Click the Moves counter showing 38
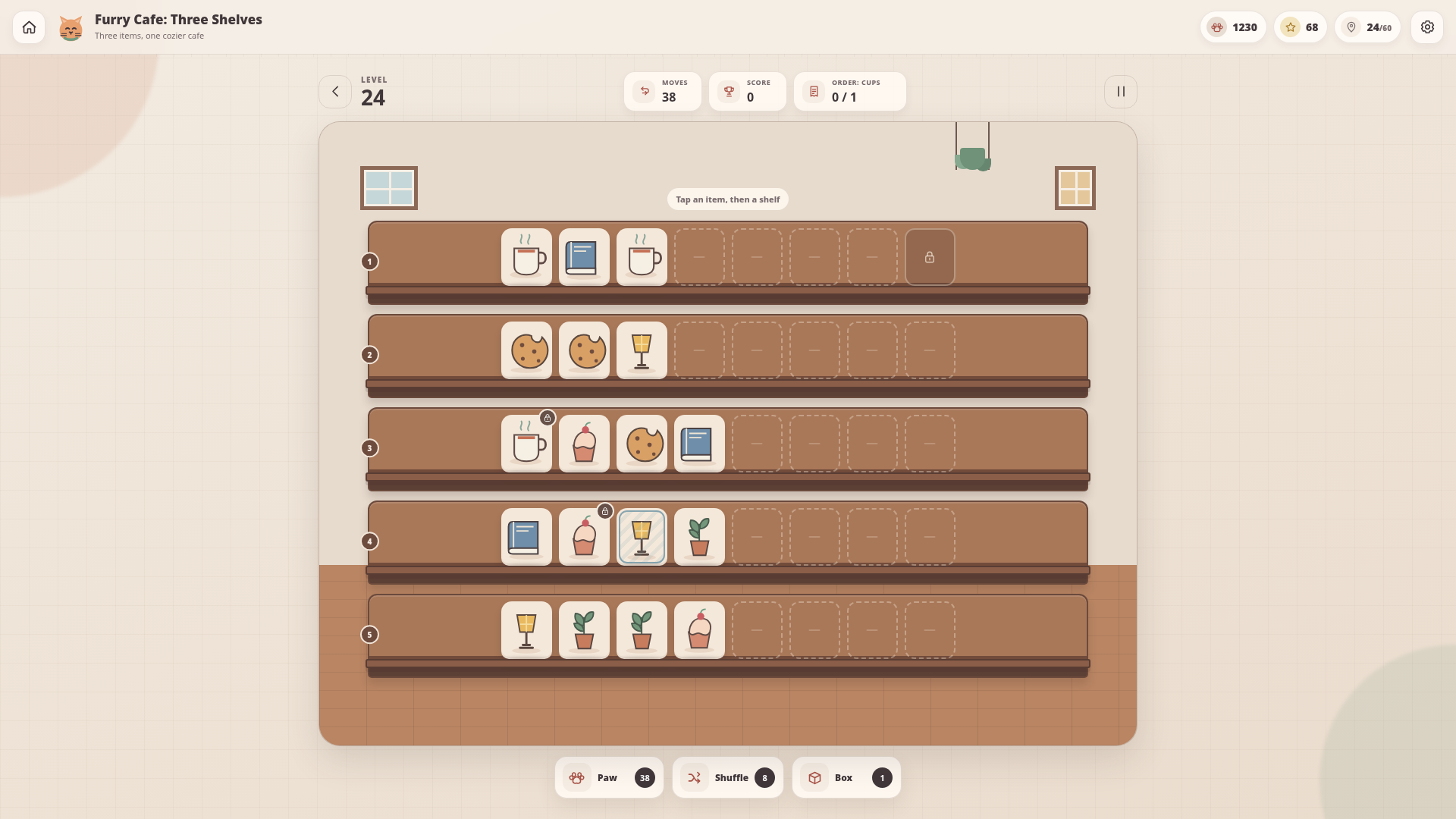 click(663, 92)
